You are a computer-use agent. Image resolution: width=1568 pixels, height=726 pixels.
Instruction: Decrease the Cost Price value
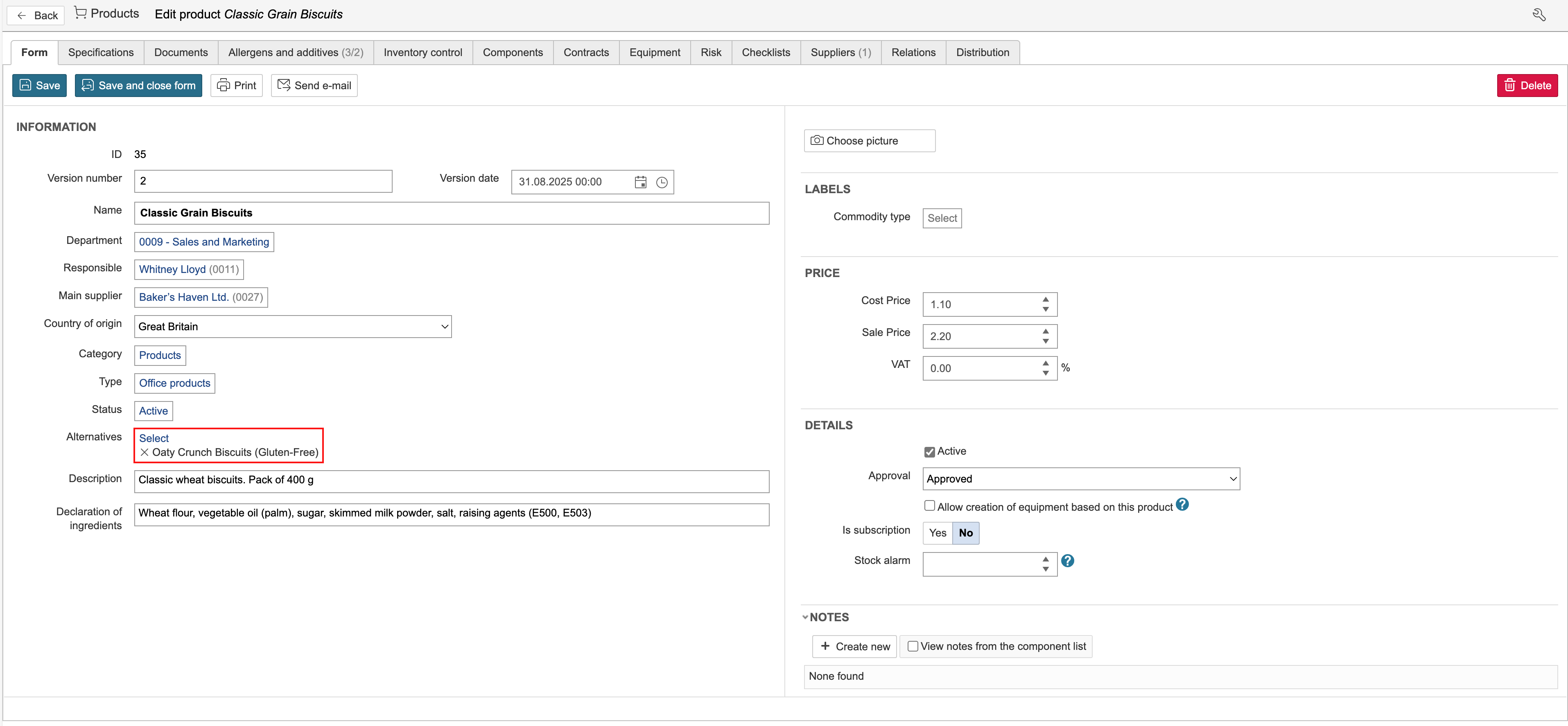(1045, 309)
